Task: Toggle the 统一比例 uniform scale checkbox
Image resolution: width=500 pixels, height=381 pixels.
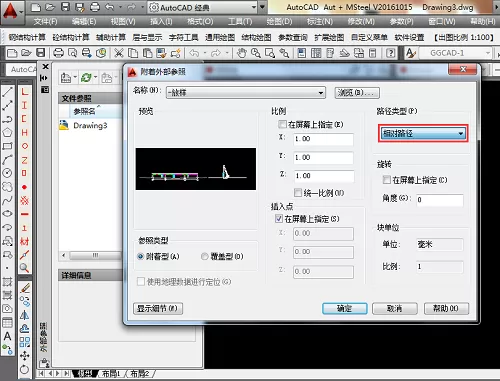Action: click(298, 192)
